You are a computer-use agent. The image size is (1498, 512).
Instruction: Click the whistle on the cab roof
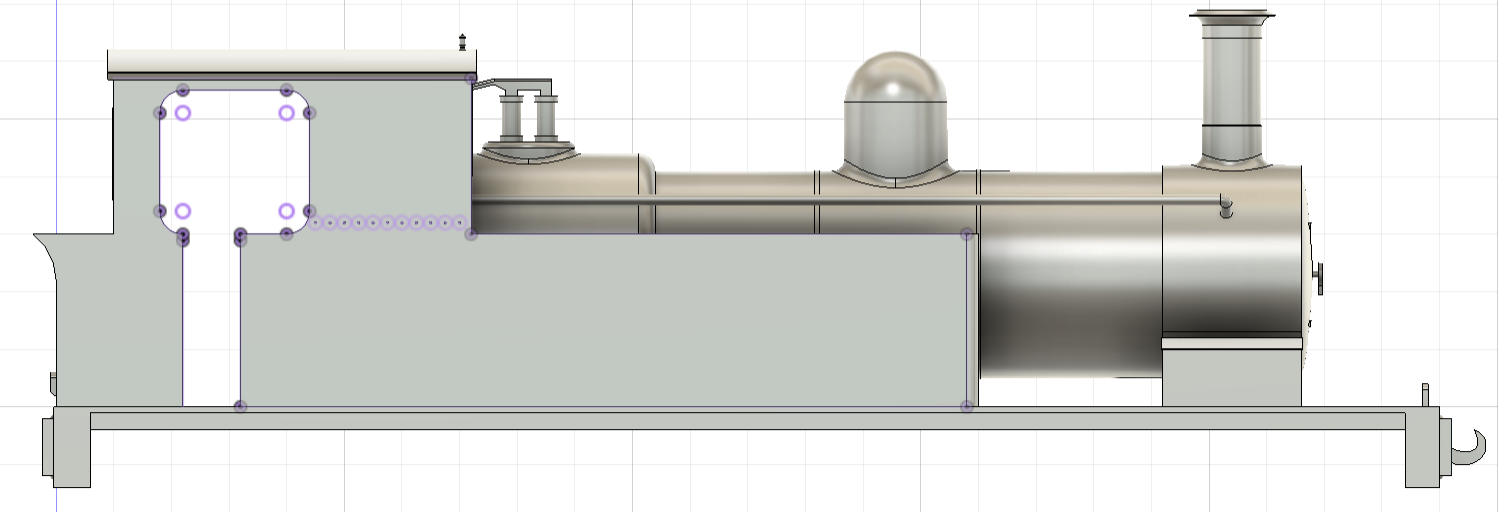pos(461,42)
